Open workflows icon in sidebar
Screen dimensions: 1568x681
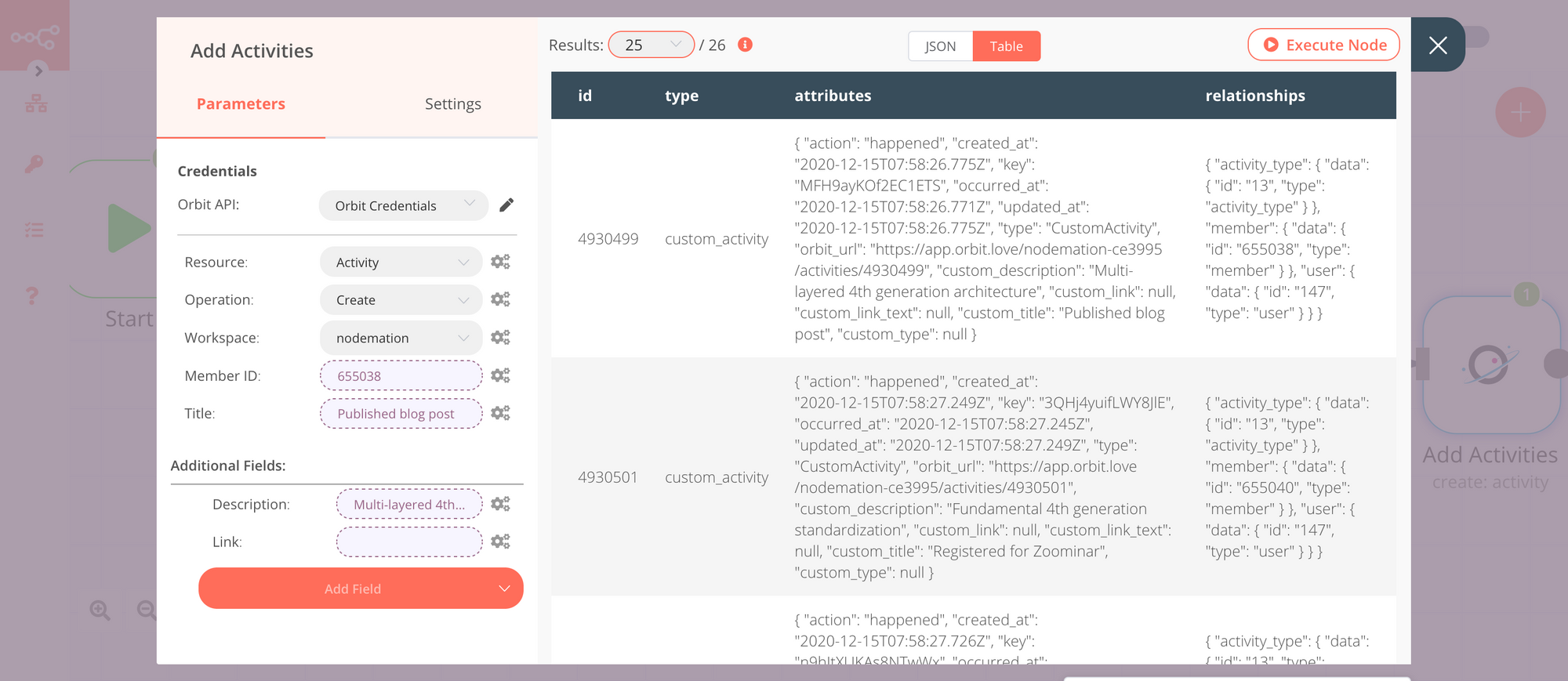tap(35, 103)
